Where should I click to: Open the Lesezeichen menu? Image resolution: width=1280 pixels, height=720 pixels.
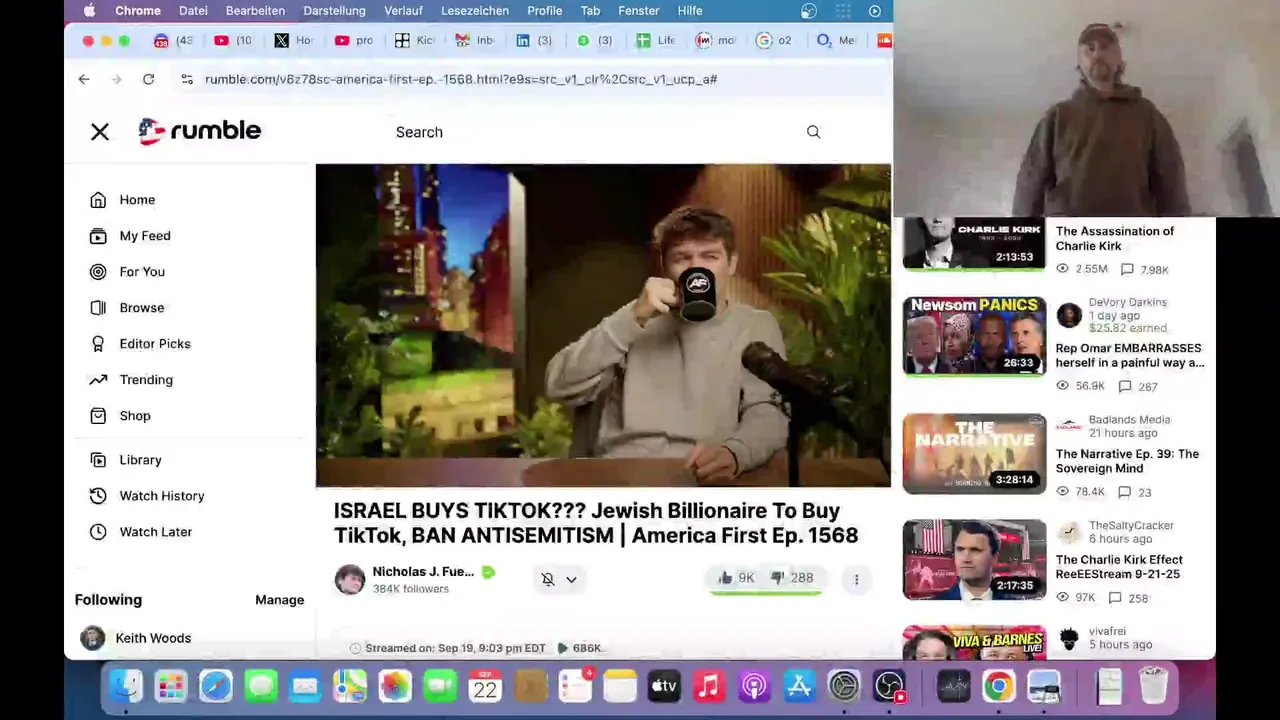tap(475, 10)
